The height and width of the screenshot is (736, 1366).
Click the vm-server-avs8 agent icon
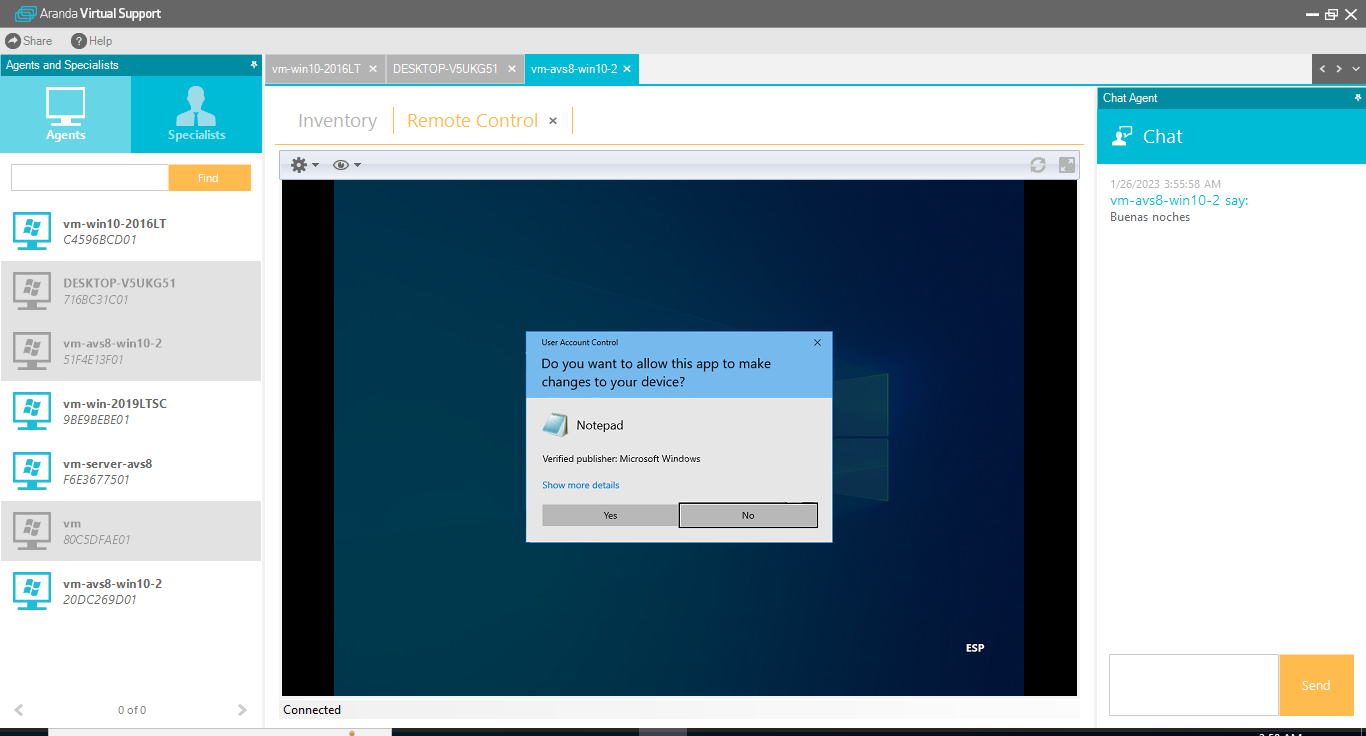[x=32, y=471]
